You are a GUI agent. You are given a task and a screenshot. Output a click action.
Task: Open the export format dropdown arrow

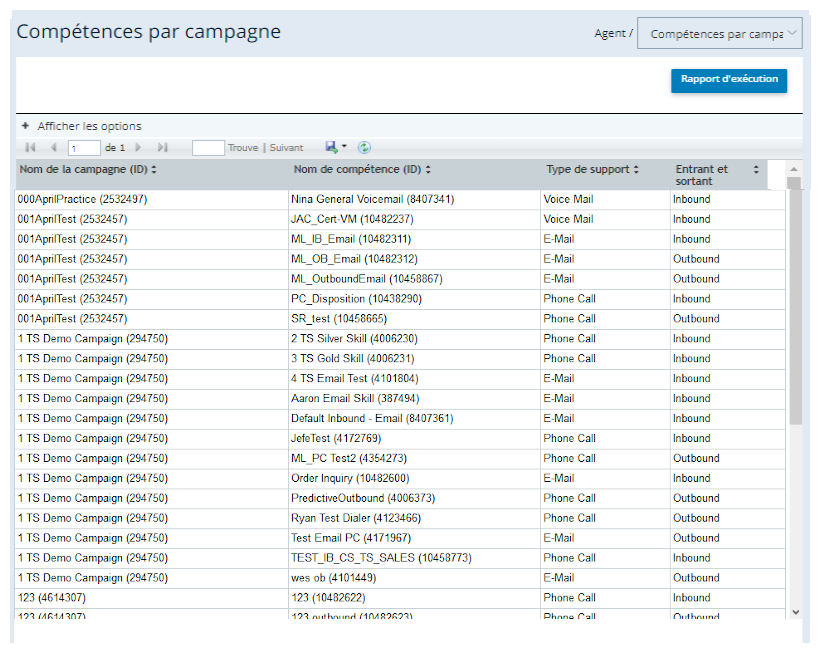coord(344,146)
